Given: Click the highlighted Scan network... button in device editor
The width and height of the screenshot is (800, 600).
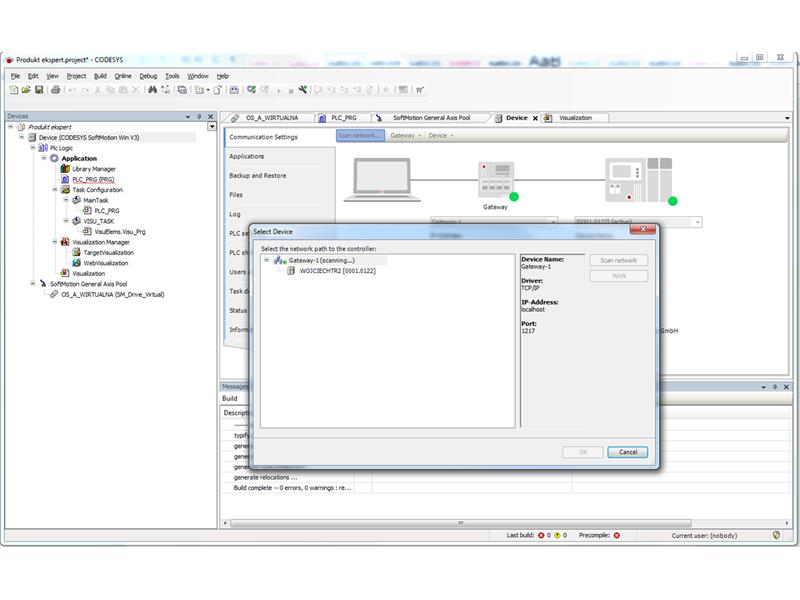Looking at the screenshot, I should coord(360,136).
